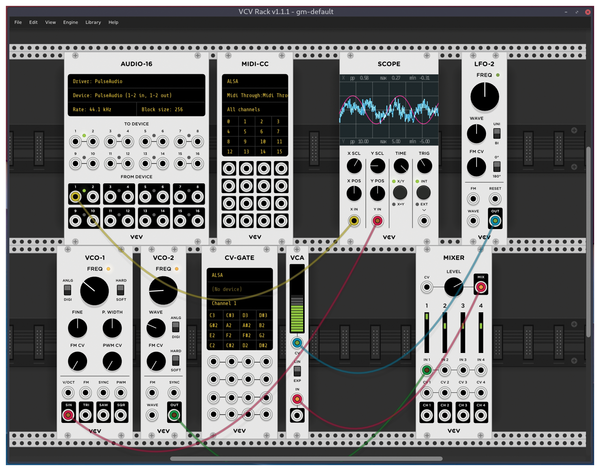Click VCO-2 OUT output jack
The image size is (600, 471).
(x=174, y=415)
